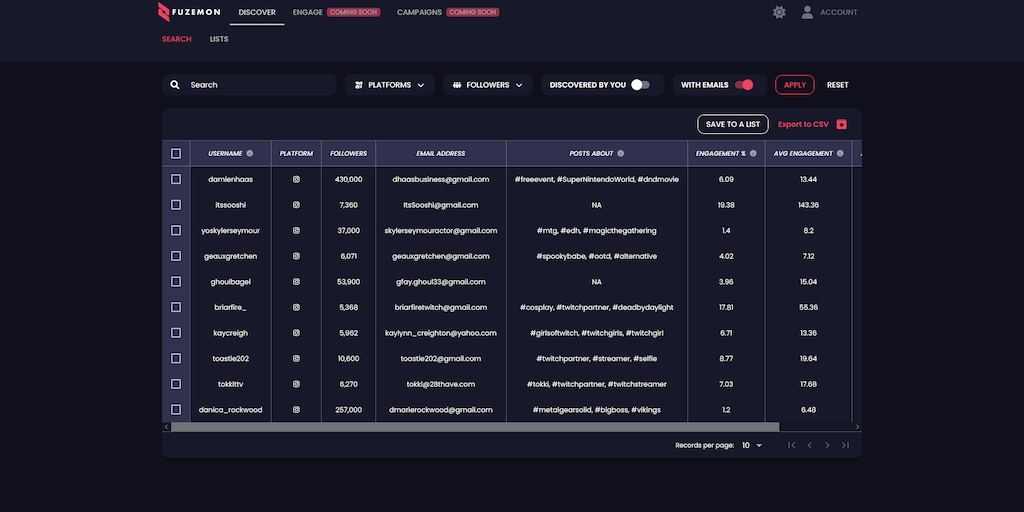This screenshot has height=512, width=1024.
Task: Expand the Platforms dropdown
Action: click(x=389, y=85)
